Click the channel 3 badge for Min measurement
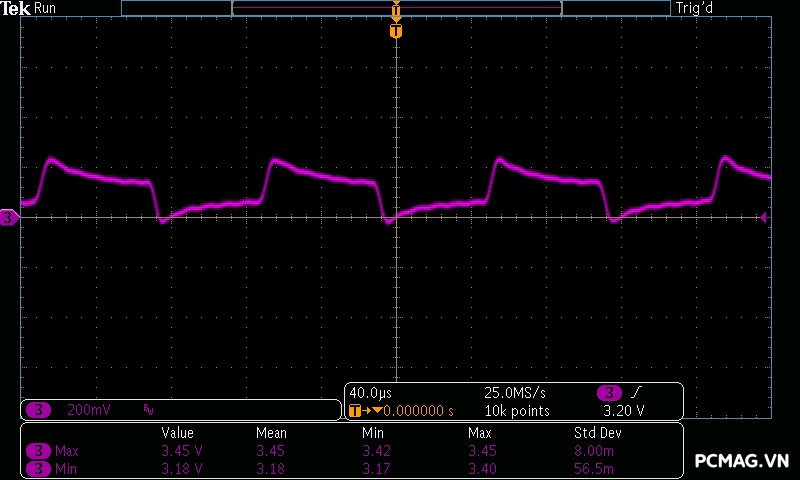800x480 pixels. [x=38, y=468]
